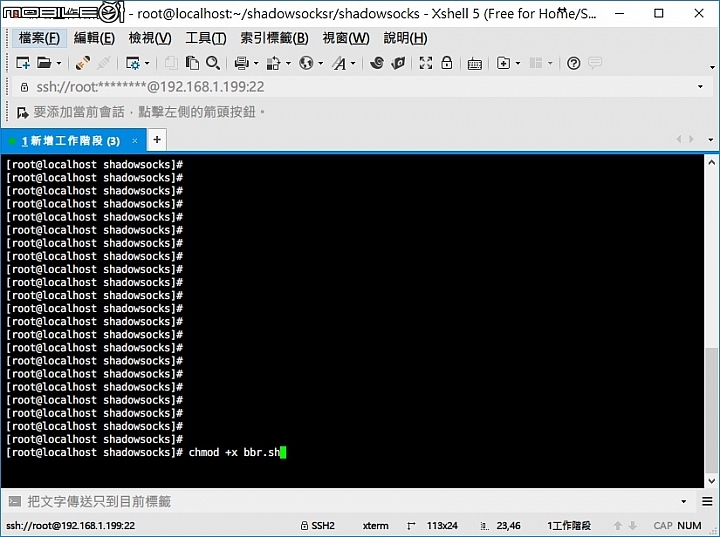The height and width of the screenshot is (537, 720).
Task: Click the Open session folder icon
Action: coord(44,63)
